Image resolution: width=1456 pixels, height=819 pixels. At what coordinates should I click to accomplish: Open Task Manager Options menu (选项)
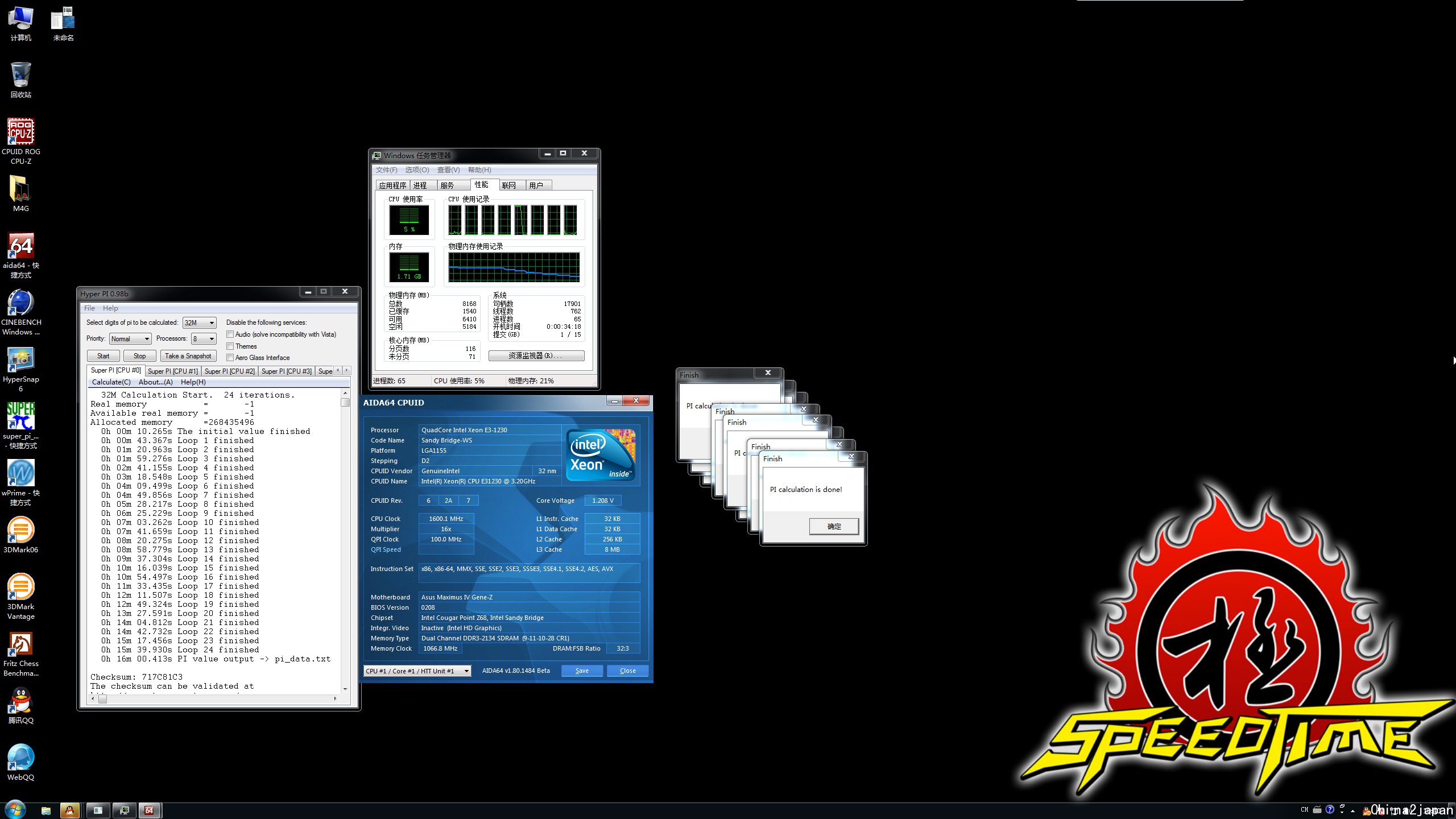[x=417, y=170]
